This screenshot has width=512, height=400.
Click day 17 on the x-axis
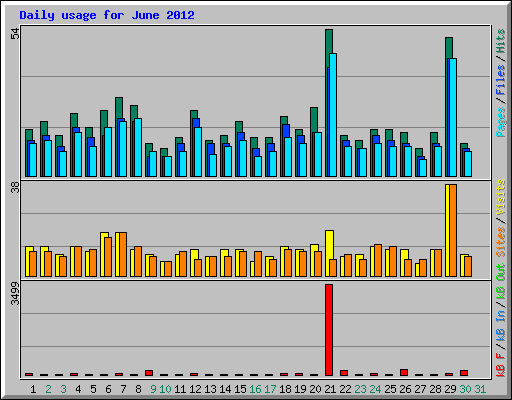[x=270, y=389]
